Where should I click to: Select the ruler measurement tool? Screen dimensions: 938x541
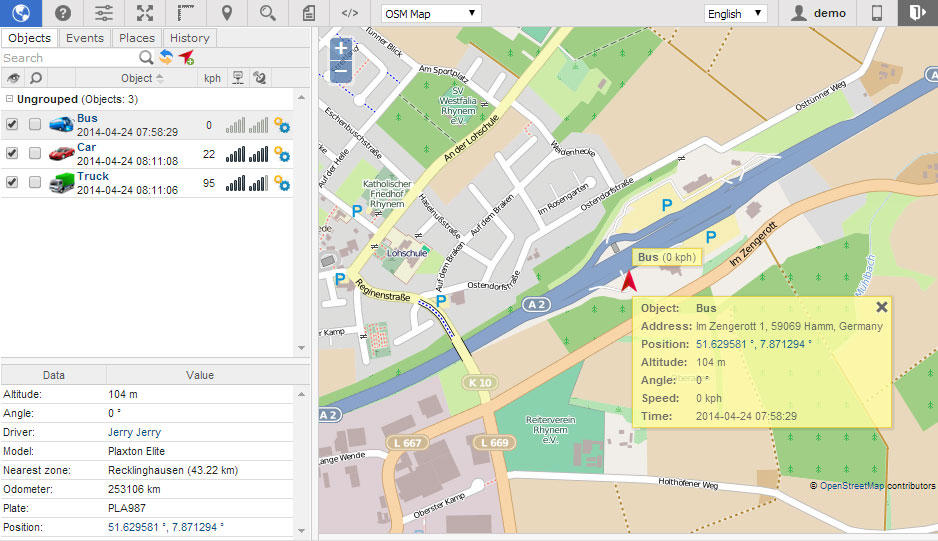[186, 13]
